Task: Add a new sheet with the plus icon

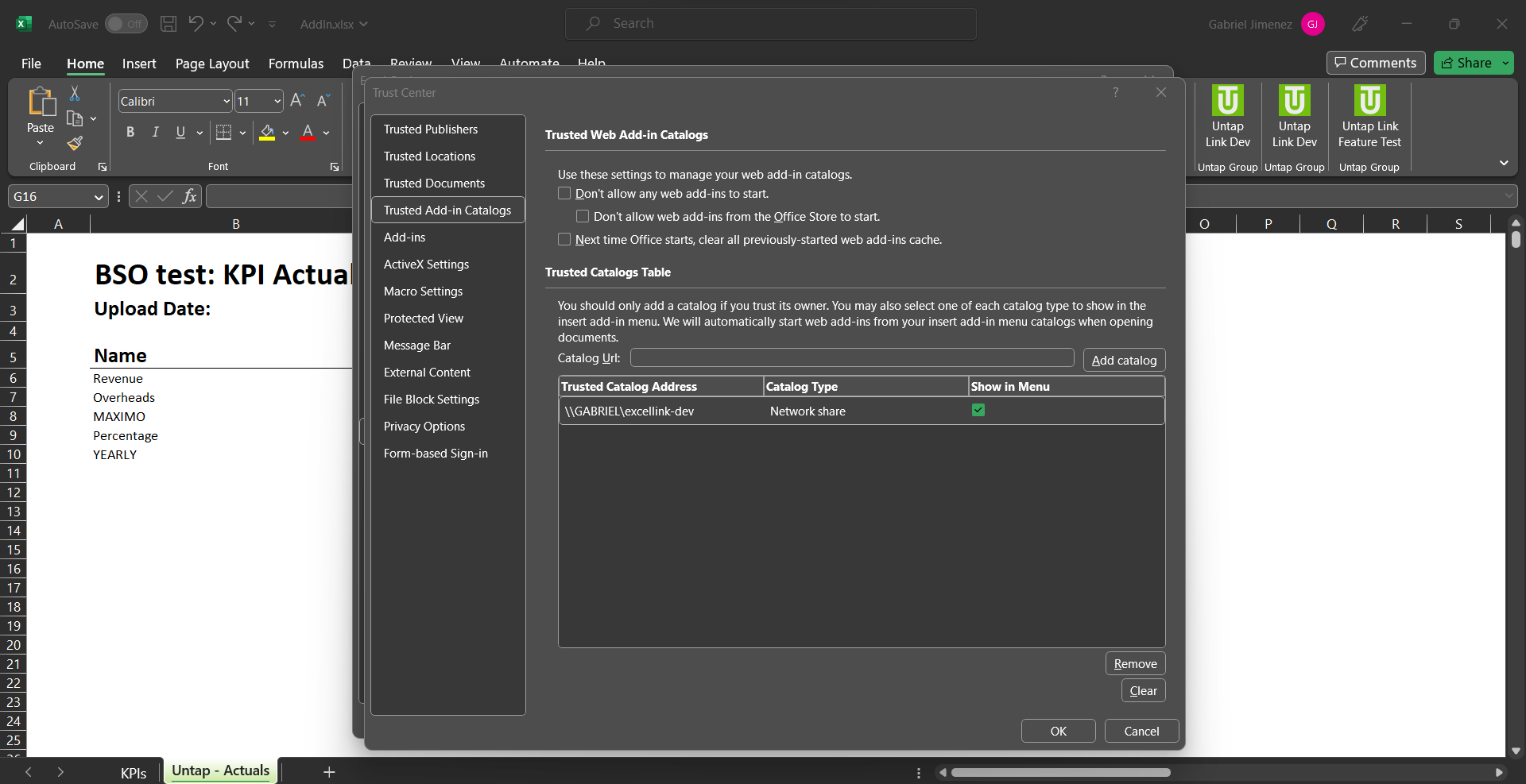Action: click(329, 772)
